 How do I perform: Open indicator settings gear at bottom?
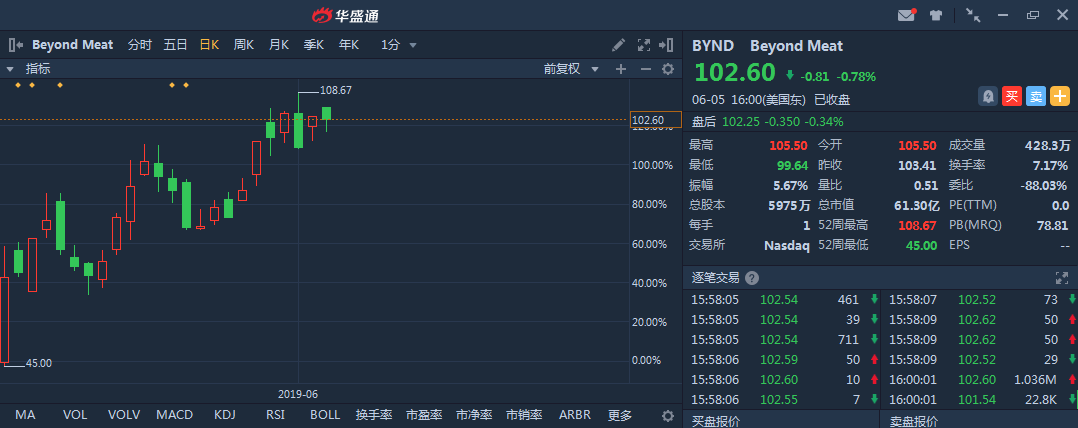(x=668, y=416)
